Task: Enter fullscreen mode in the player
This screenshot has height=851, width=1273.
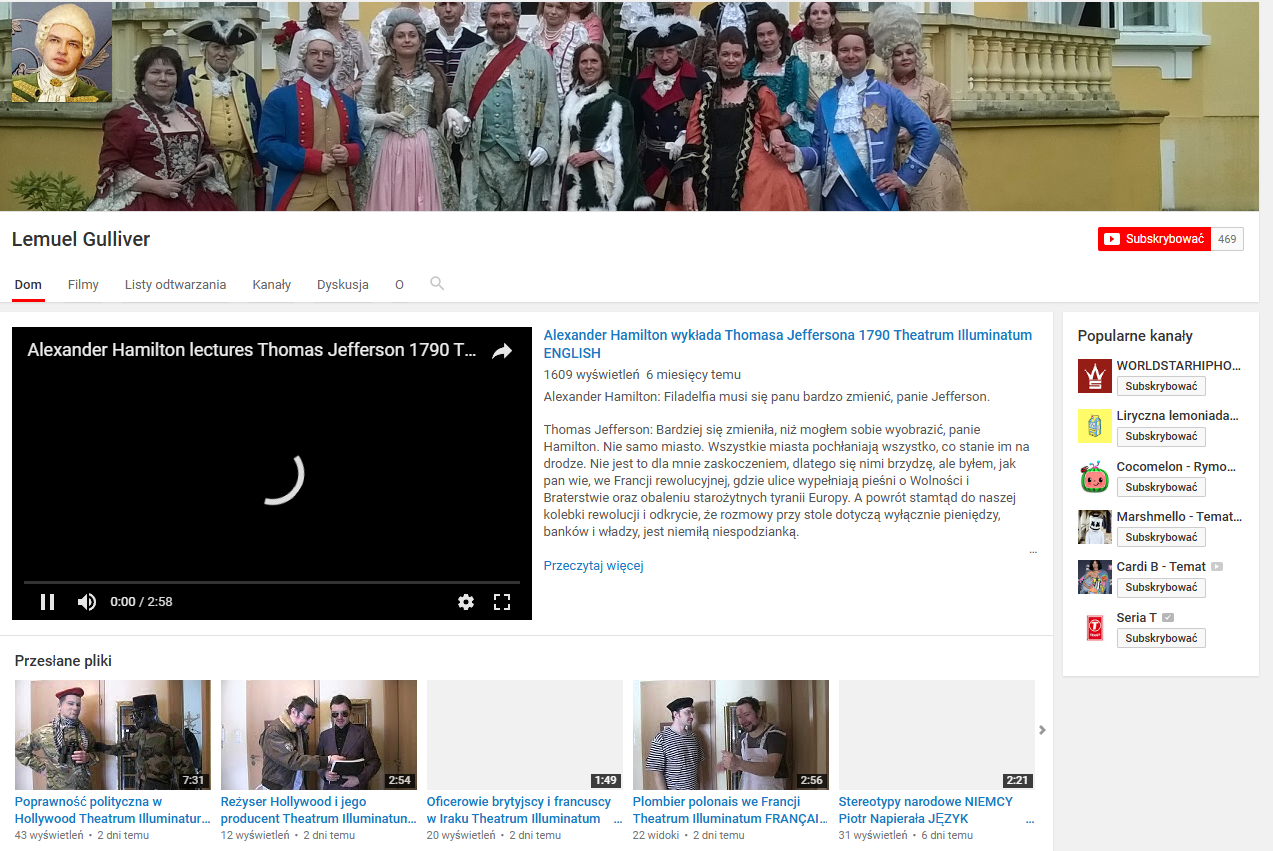Action: [502, 601]
